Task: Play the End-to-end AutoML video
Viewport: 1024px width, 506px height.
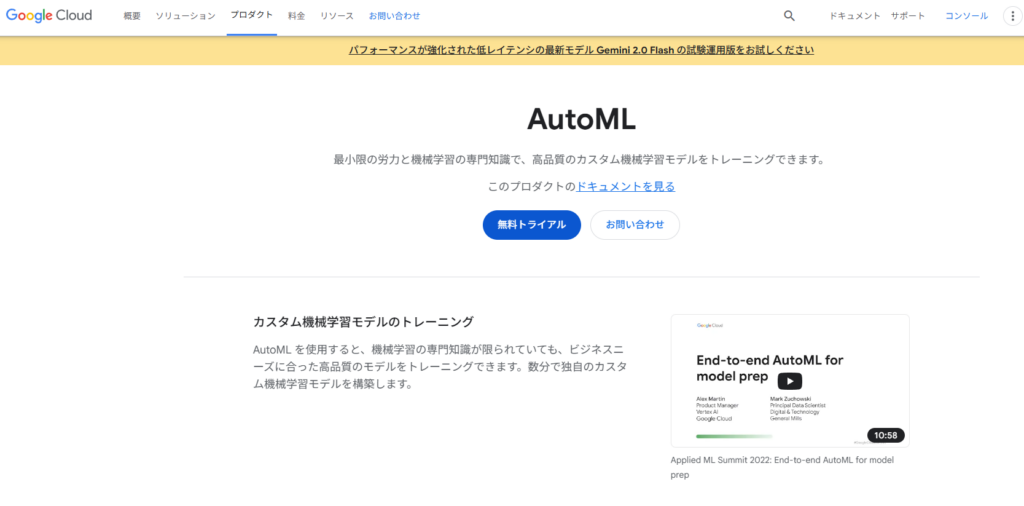Action: [x=789, y=381]
